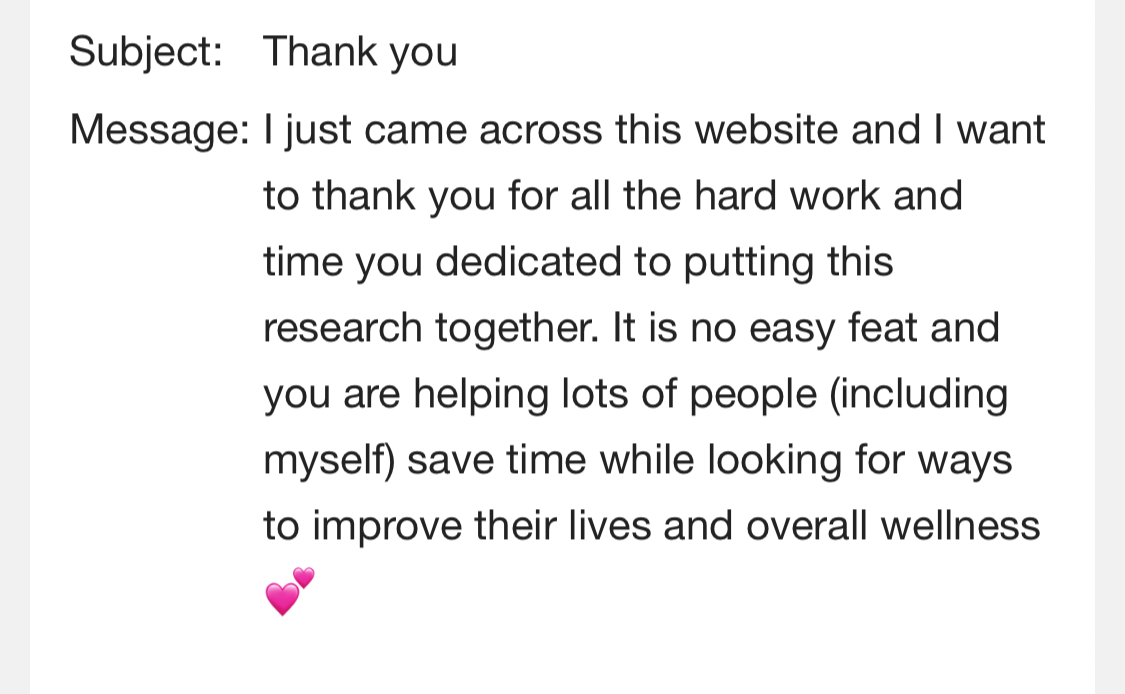
Task: Click the word dedicated in the message
Action: pos(528,261)
